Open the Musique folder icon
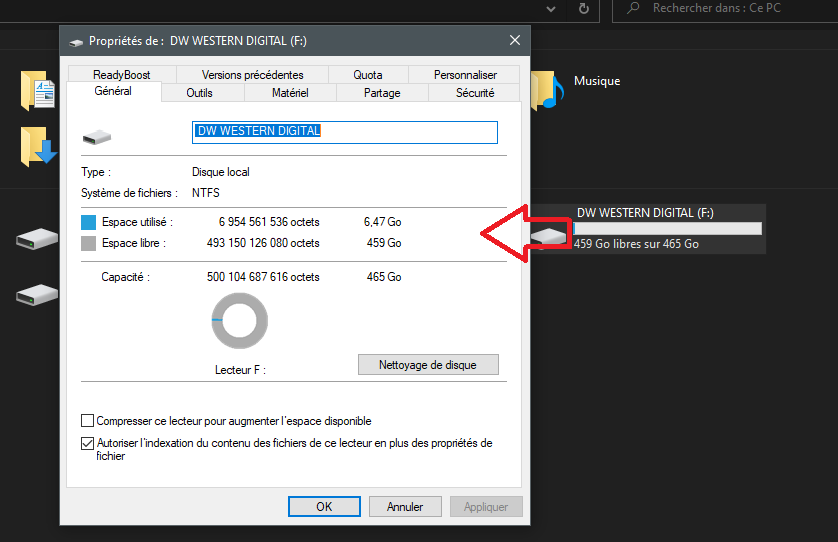Image resolution: width=838 pixels, height=542 pixels. tap(547, 90)
